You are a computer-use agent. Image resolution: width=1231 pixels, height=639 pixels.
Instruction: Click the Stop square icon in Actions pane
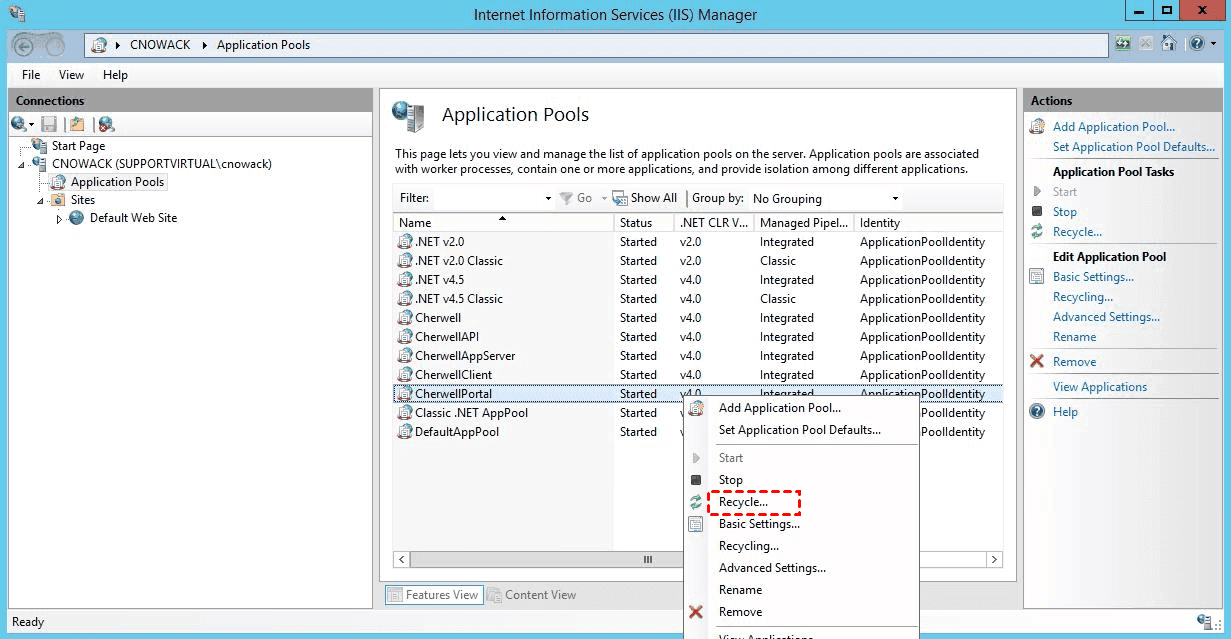[x=1037, y=212]
